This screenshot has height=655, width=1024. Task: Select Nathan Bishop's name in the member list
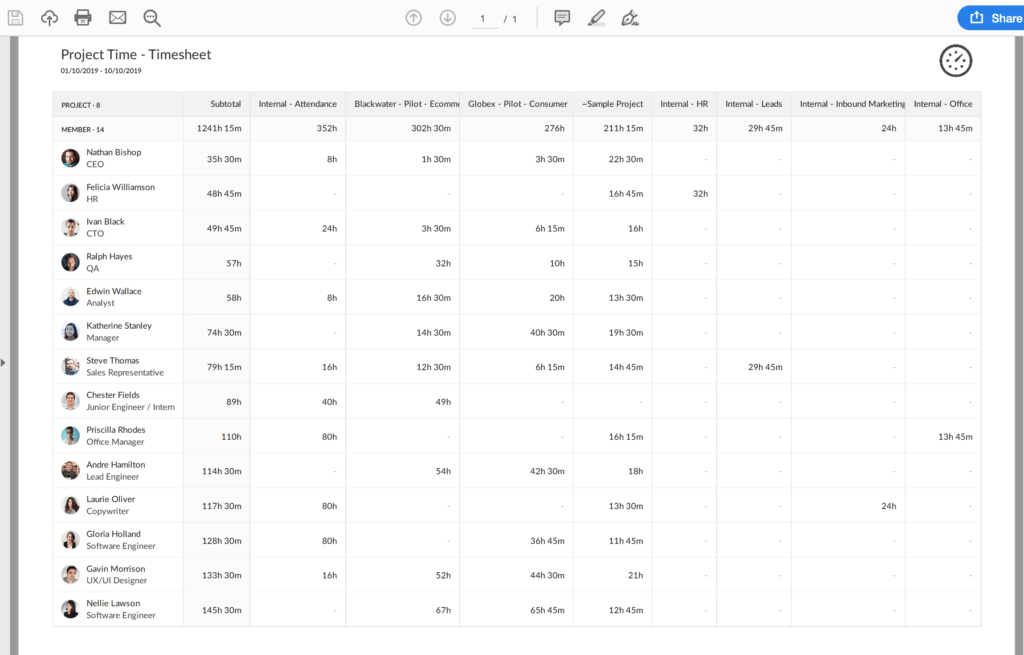tap(116, 152)
